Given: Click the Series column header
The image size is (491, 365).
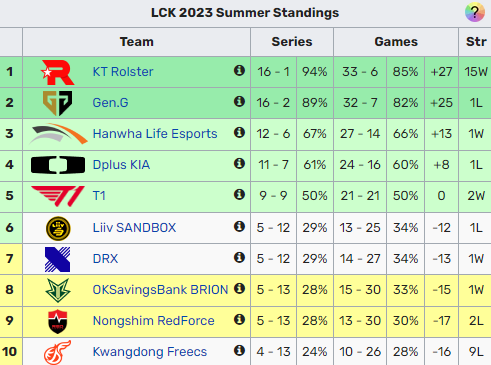Looking at the screenshot, I should tap(292, 42).
